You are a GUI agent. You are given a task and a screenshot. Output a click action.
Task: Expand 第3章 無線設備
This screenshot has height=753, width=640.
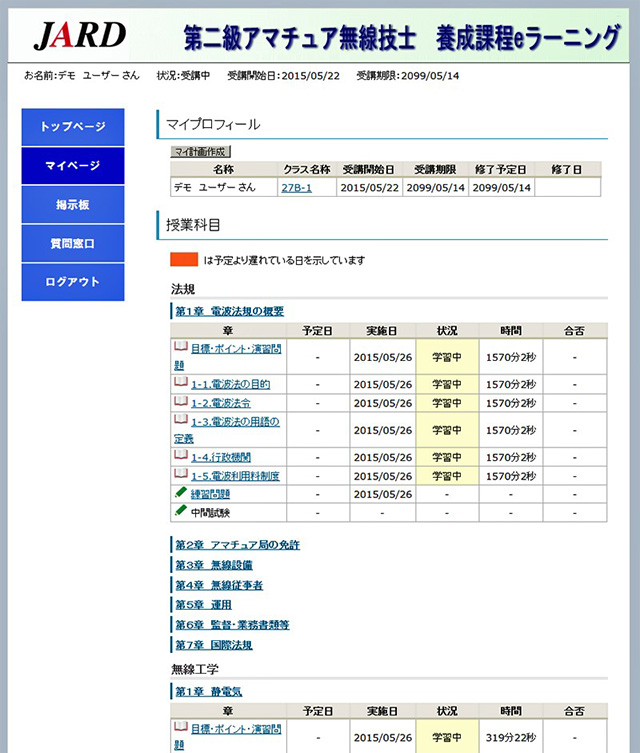coord(214,565)
